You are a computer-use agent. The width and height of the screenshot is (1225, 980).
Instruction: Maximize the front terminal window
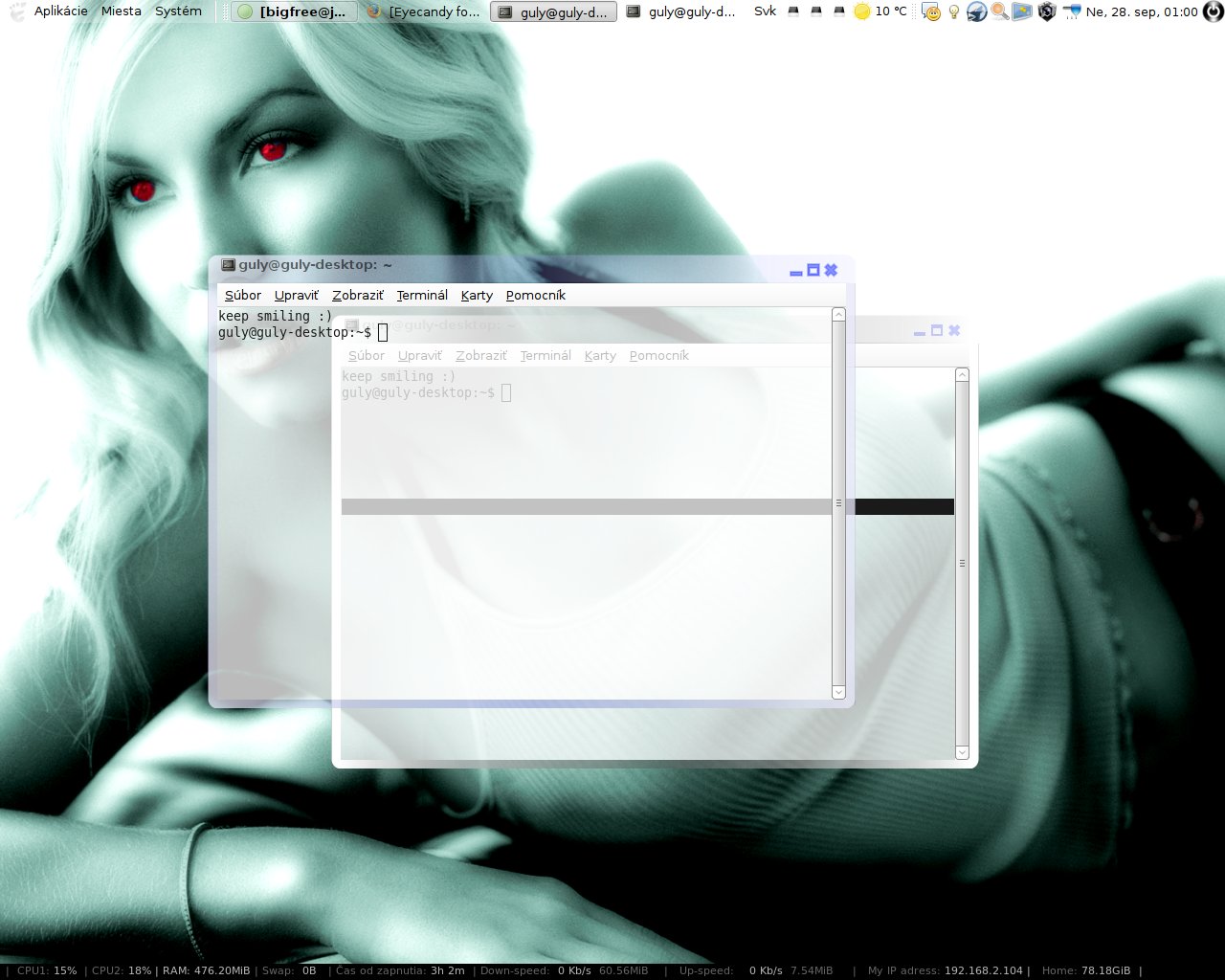coord(813,271)
